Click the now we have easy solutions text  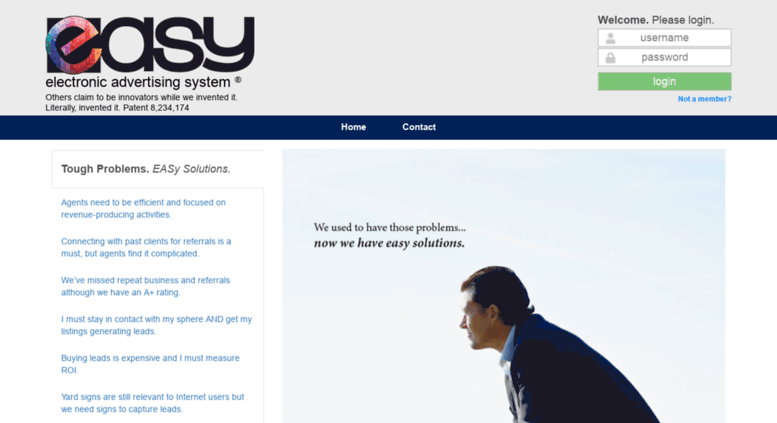point(389,243)
